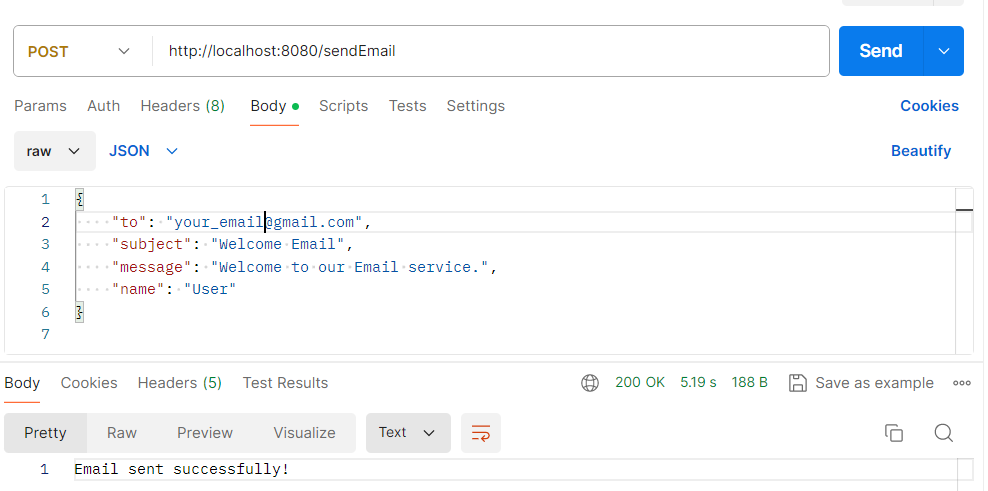The image size is (988, 491).
Task: Open the Text response format dropdown
Action: 408,433
